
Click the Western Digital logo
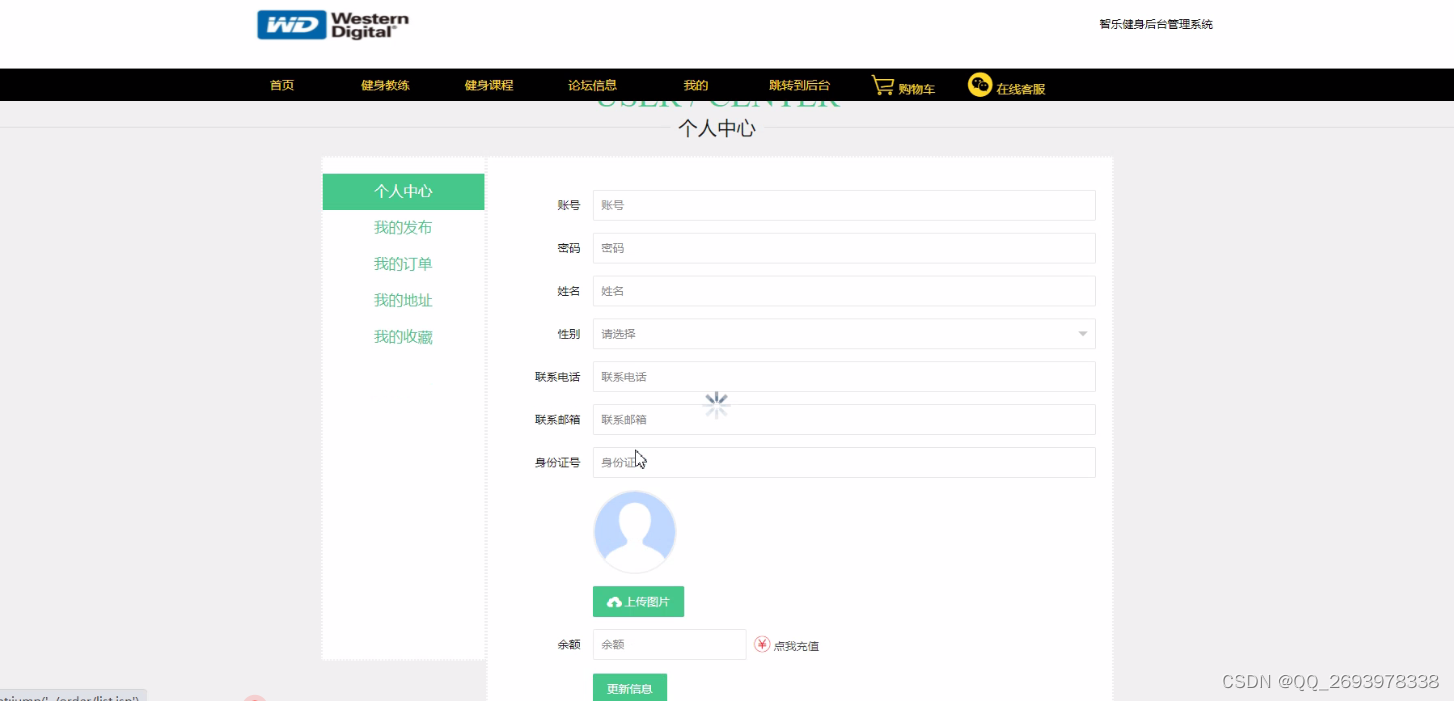tap(333, 25)
